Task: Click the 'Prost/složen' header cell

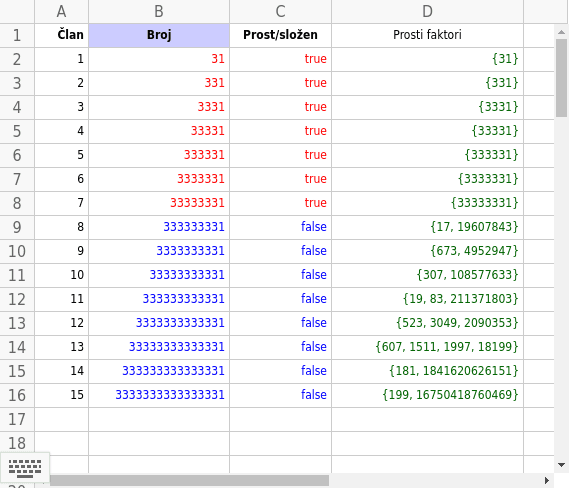Action: coord(280,36)
